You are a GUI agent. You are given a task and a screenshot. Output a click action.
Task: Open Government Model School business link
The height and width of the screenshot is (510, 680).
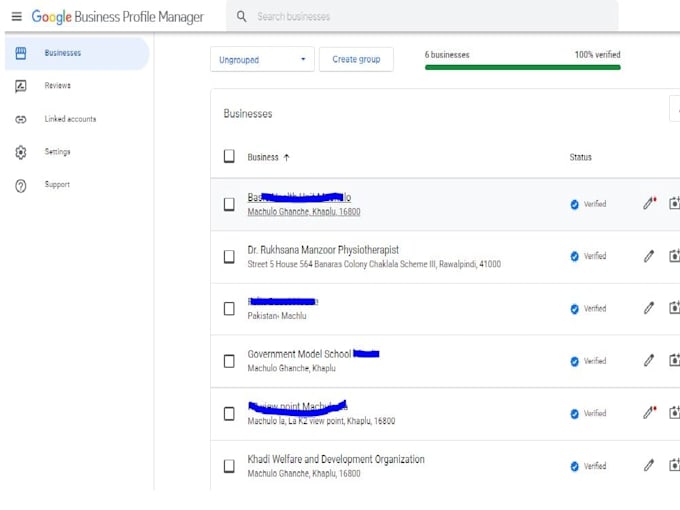pyautogui.click(x=298, y=354)
